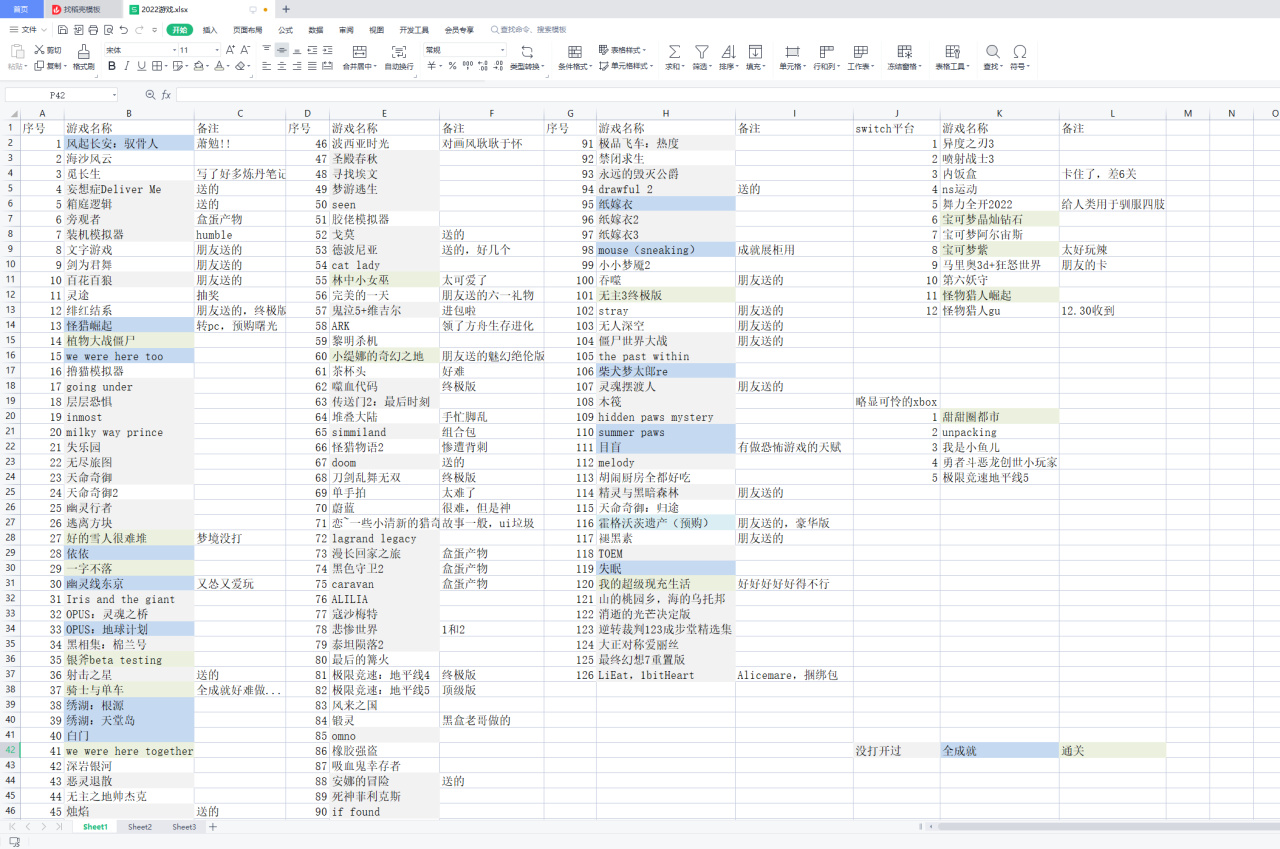Click the Sort (排序) icon
Viewport: 1280px width, 849px height.
tap(728, 51)
